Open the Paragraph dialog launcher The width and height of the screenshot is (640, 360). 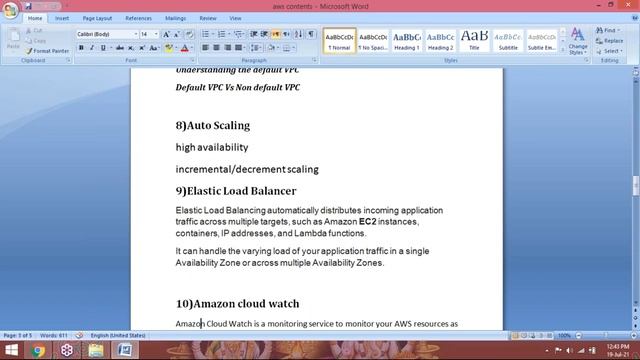click(314, 60)
